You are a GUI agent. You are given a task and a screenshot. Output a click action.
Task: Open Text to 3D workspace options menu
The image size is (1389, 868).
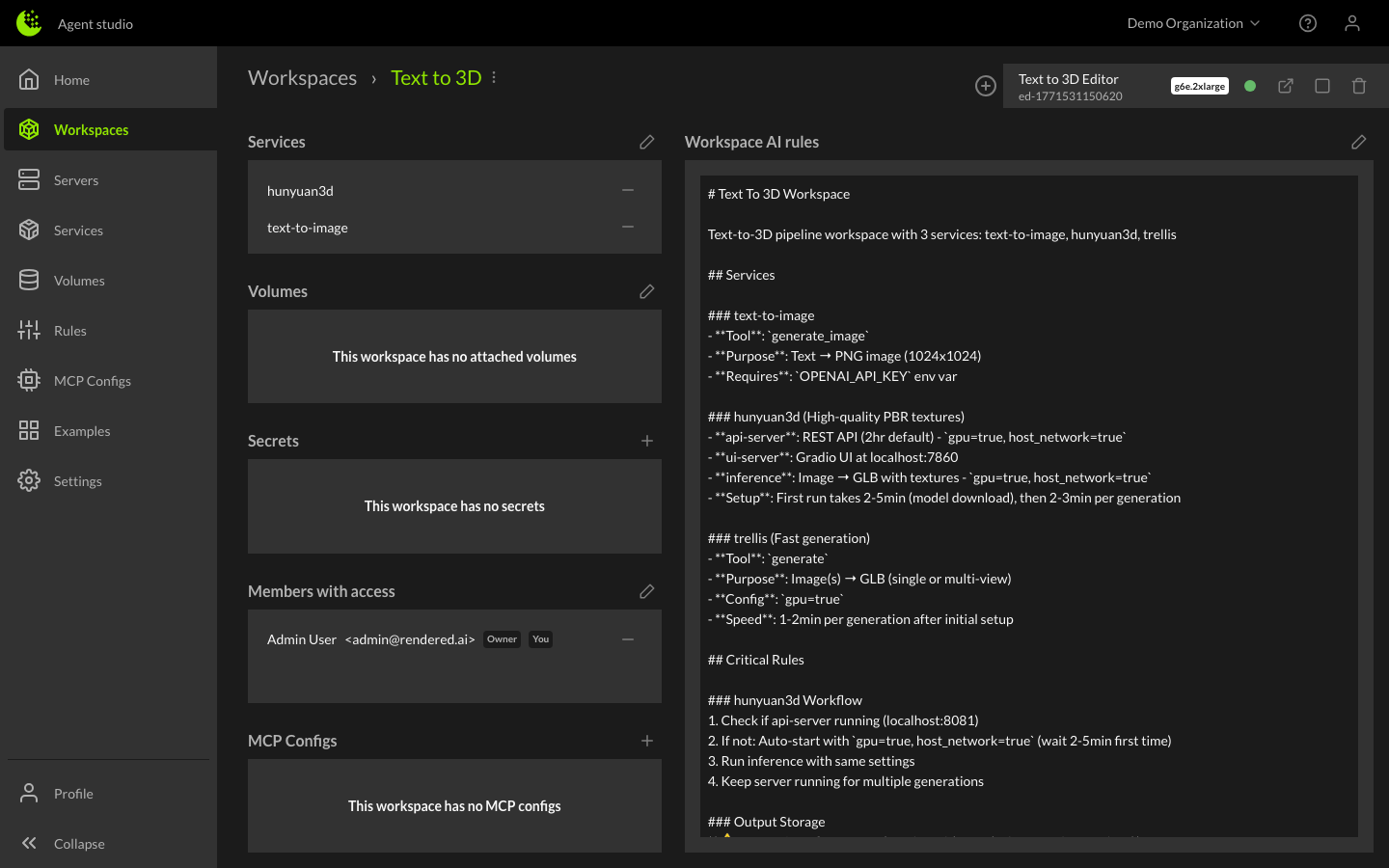(x=494, y=77)
